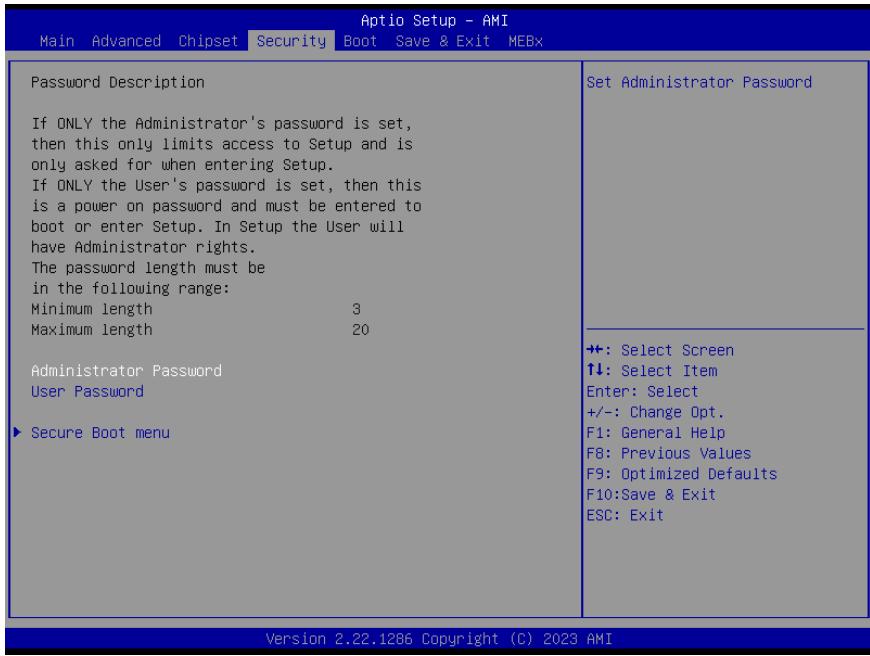Click the F9: Optimized Defaults hint
The width and height of the screenshot is (870, 656).
(682, 473)
